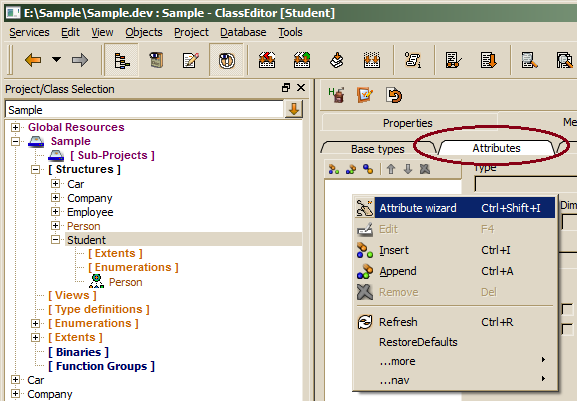Click the orange undo arrow icon
Image resolution: width=577 pixels, height=401 pixels.
pos(394,95)
